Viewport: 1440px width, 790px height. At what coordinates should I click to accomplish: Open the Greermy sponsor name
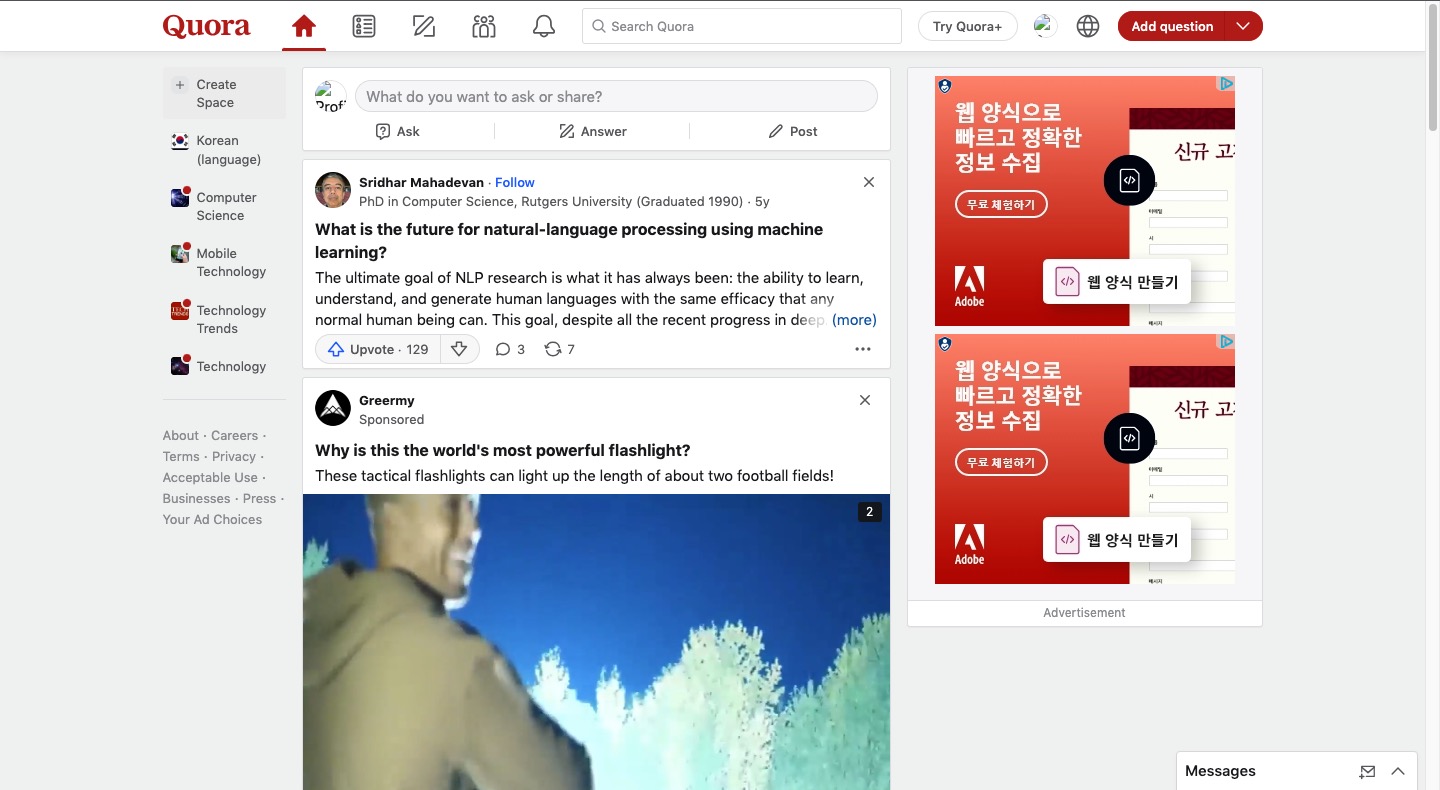386,400
